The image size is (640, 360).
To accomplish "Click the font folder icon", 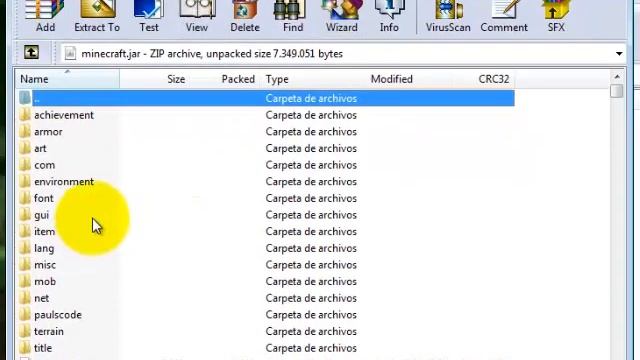I will tap(25, 198).
